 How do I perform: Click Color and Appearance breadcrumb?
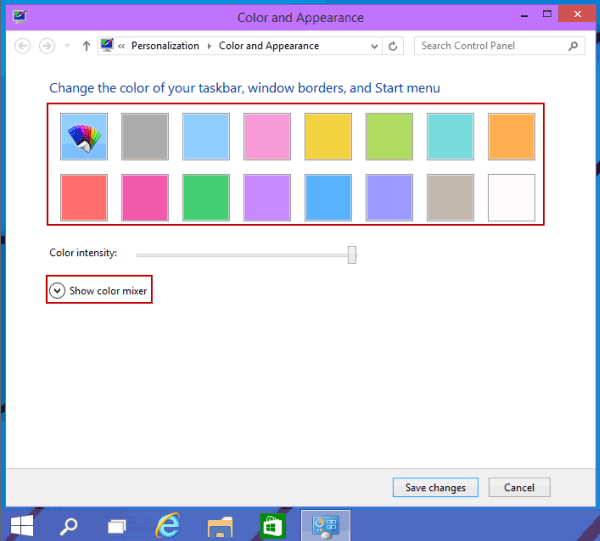(269, 46)
